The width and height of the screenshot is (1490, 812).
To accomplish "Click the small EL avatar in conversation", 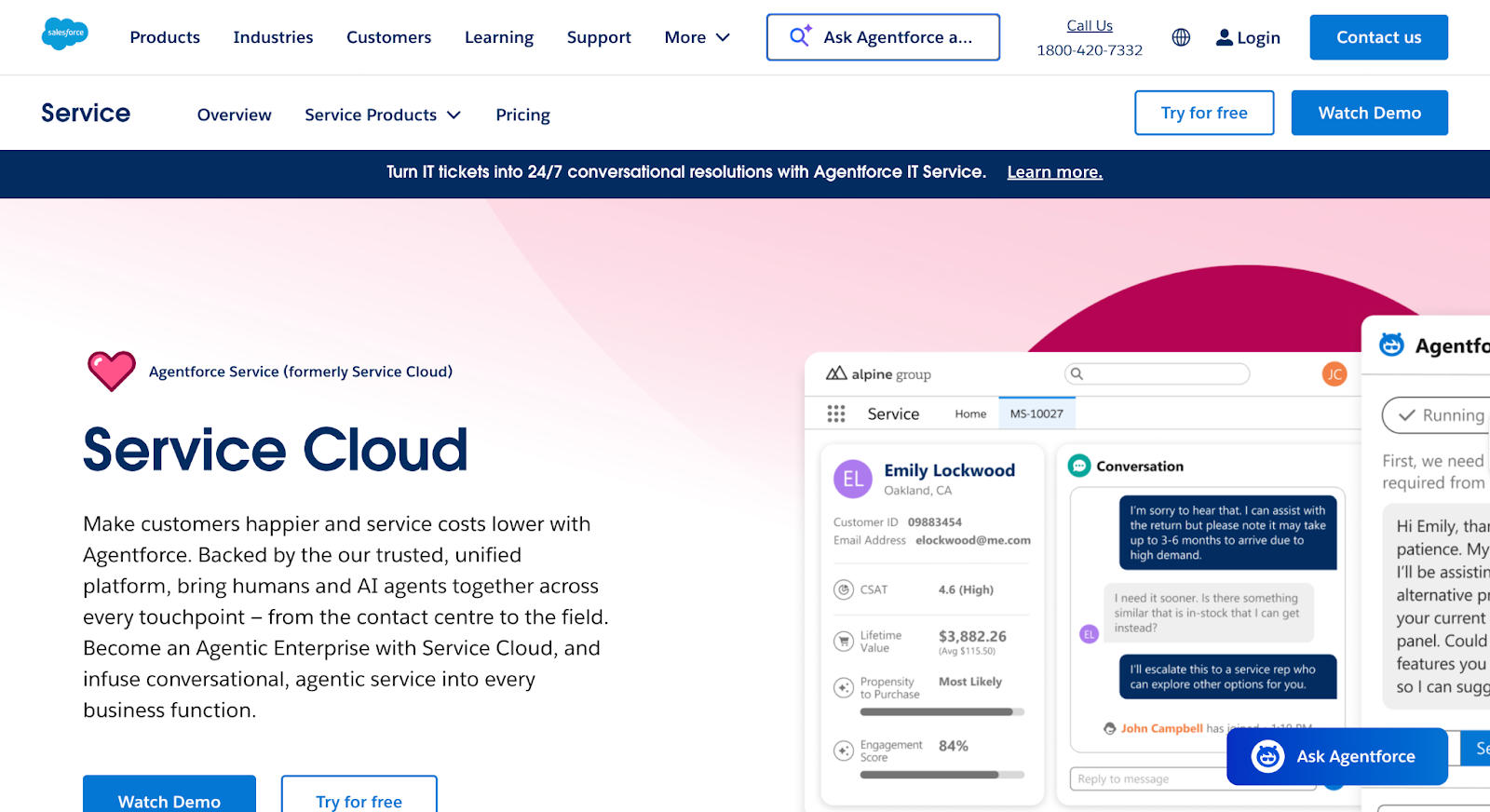I will [1089, 634].
